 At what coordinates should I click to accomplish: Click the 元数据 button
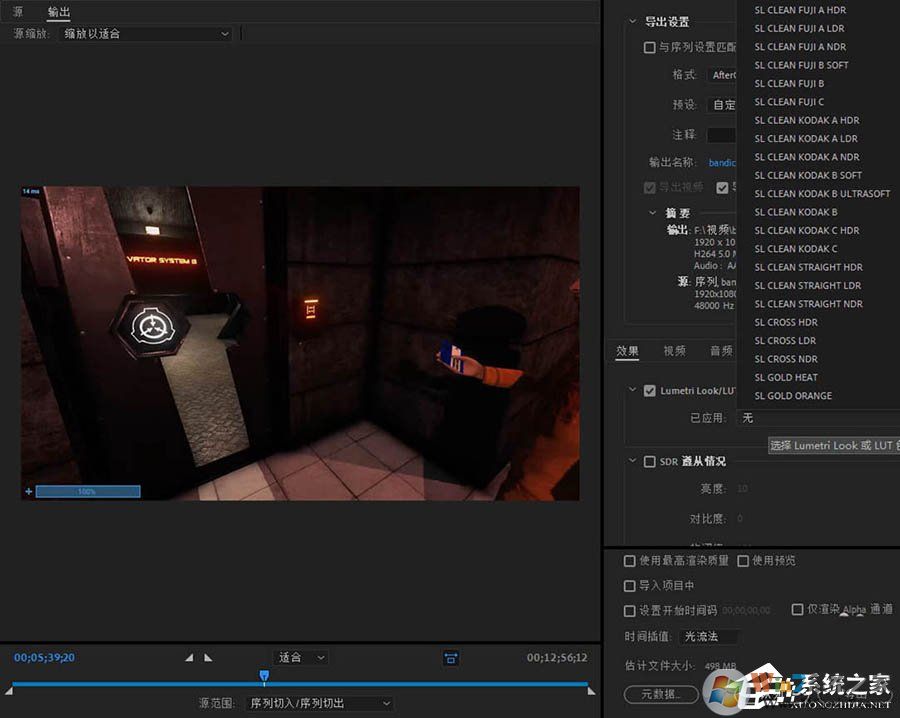point(660,694)
